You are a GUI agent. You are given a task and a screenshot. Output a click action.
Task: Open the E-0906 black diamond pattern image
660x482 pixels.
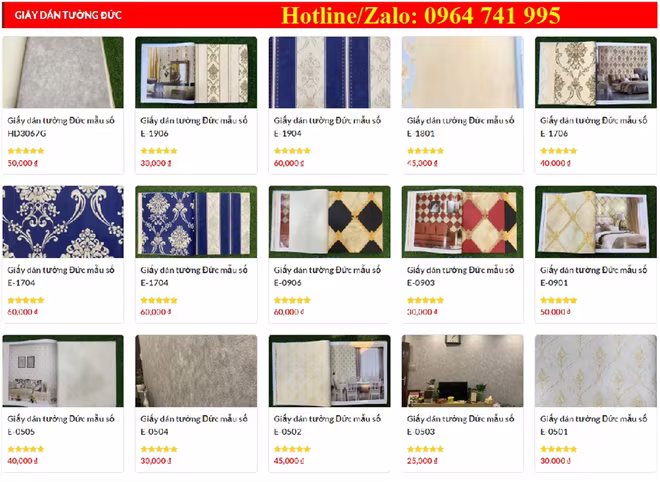coord(330,222)
